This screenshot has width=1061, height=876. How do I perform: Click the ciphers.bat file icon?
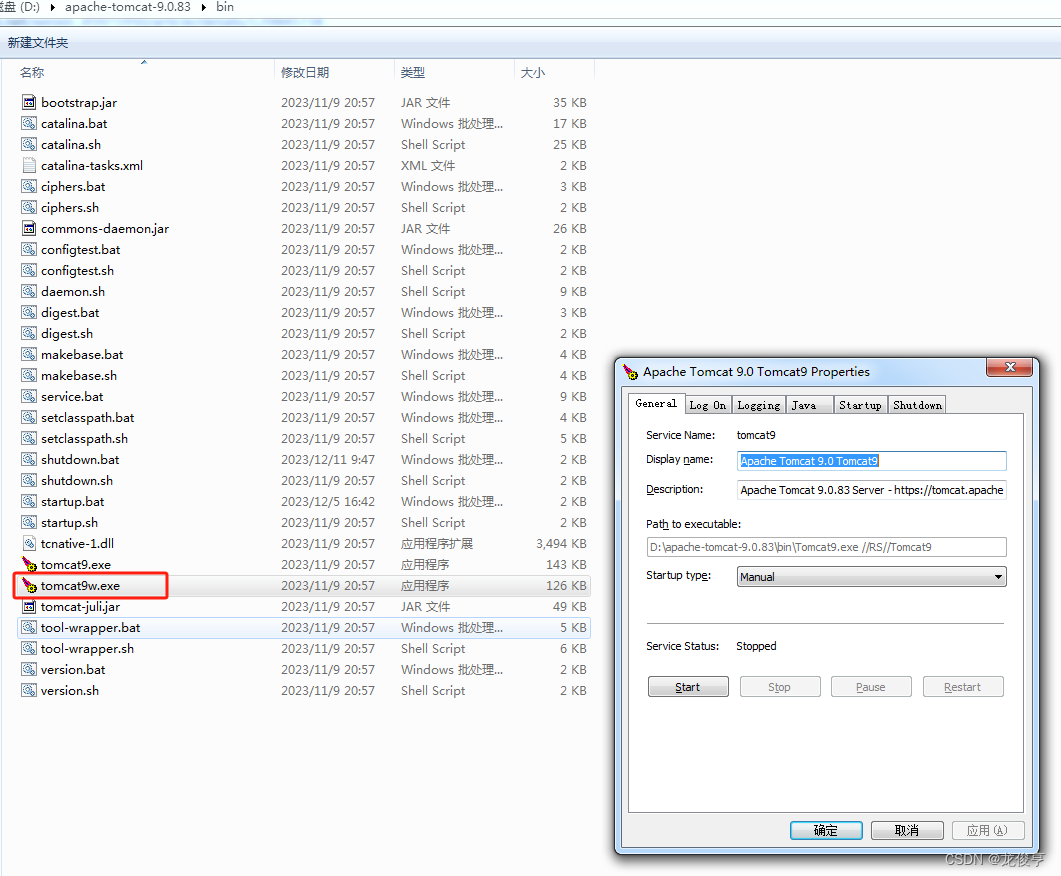28,187
